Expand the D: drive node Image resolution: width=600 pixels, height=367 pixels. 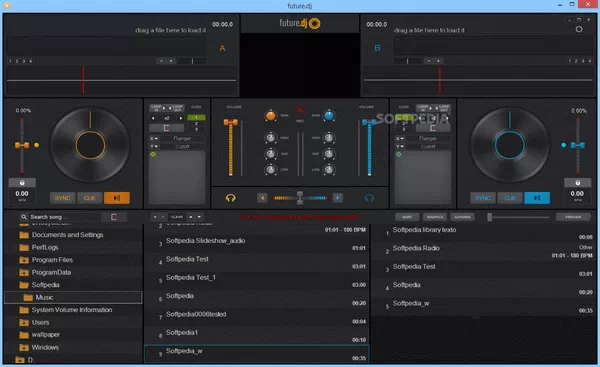[x=19, y=360]
